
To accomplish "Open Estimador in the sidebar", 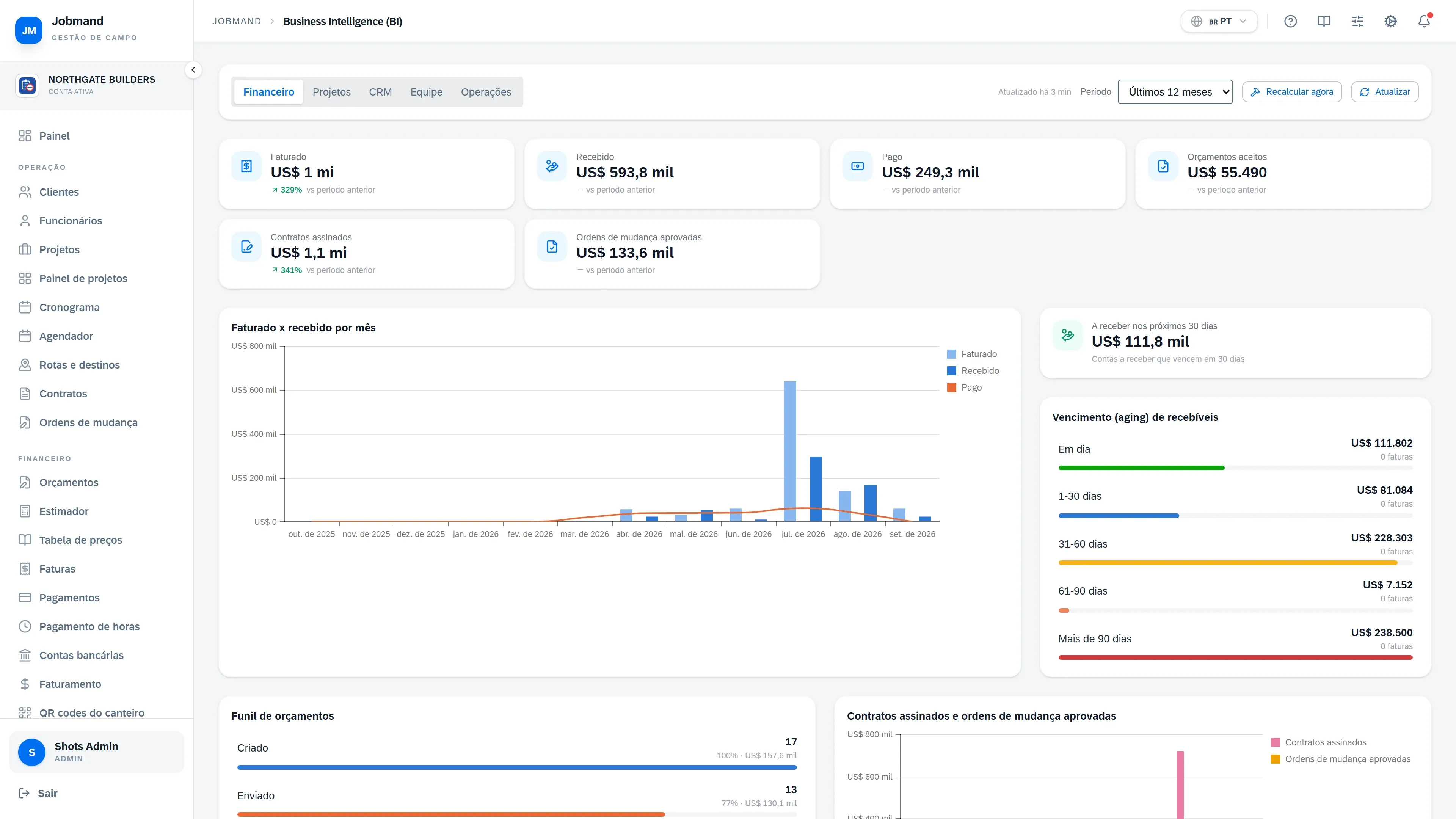I will pos(97,511).
